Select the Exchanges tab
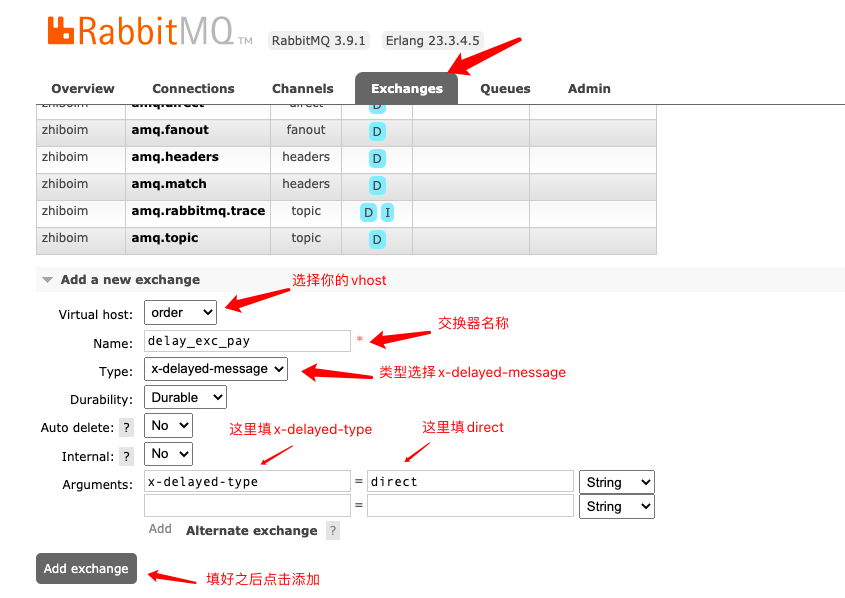 pyautogui.click(x=407, y=88)
